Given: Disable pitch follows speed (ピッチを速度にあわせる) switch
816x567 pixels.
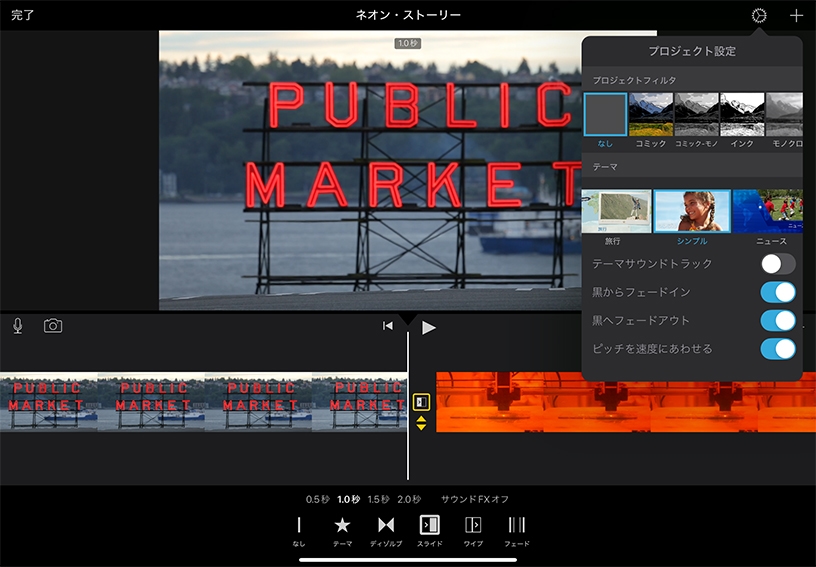Looking at the screenshot, I should point(777,349).
